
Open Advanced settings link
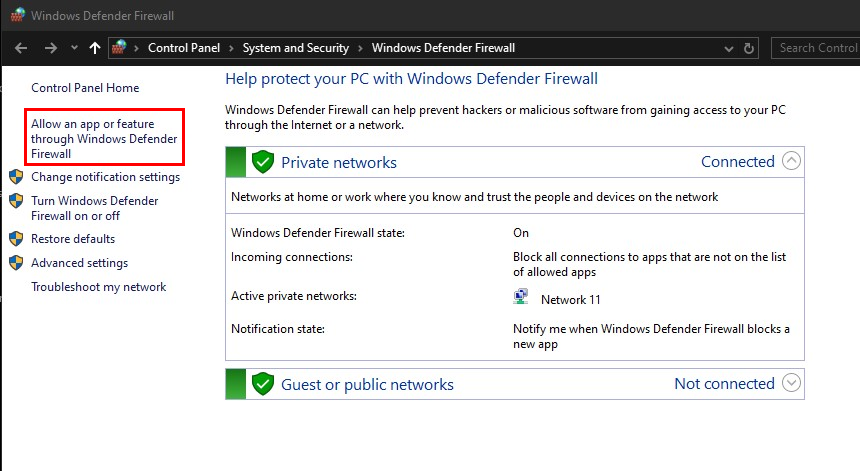pyautogui.click(x=79, y=263)
